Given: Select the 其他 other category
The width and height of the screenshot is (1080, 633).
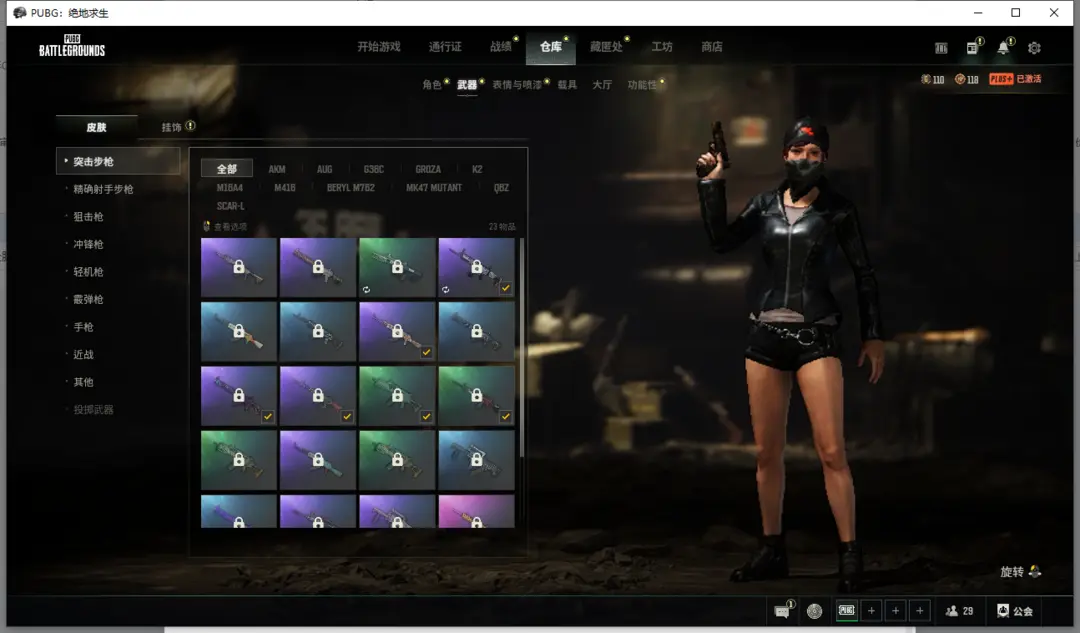Looking at the screenshot, I should 83,382.
